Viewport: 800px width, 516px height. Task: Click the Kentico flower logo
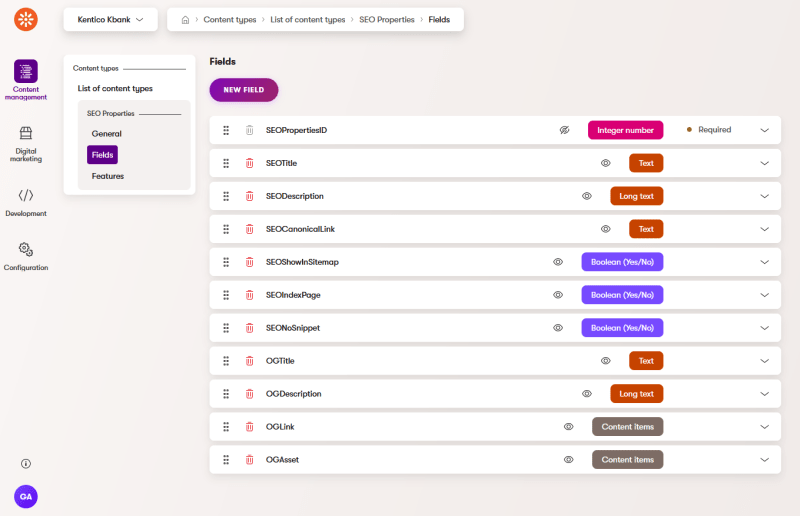pyautogui.click(x=26, y=19)
